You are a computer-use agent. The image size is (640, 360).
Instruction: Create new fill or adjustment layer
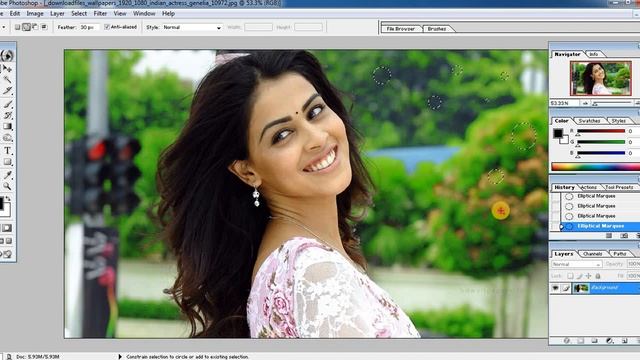click(609, 340)
